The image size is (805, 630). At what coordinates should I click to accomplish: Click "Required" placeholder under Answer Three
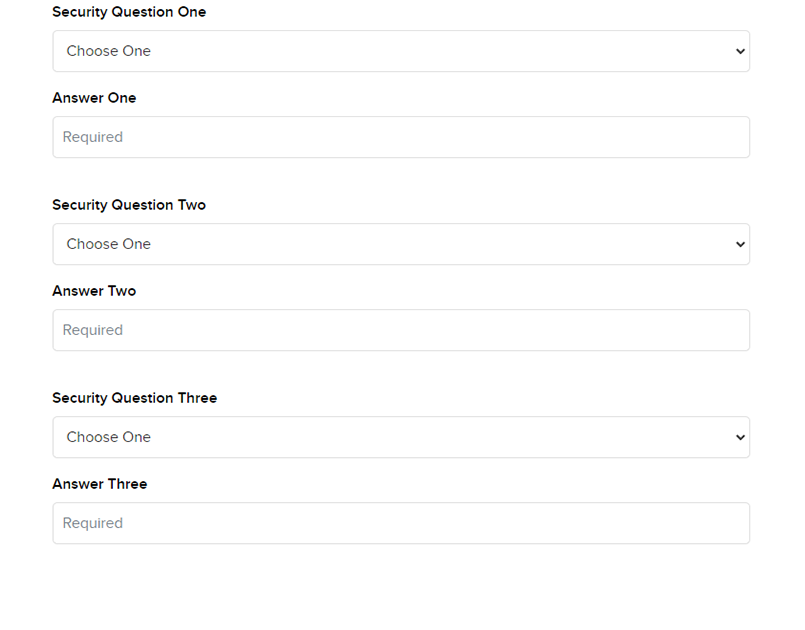coord(93,523)
